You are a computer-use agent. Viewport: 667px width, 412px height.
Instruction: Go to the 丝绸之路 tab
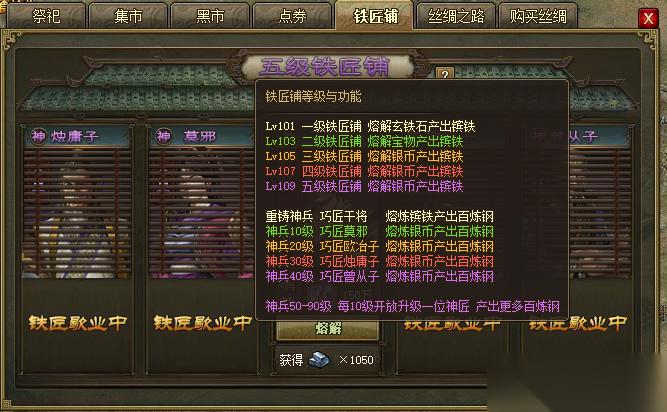(456, 16)
